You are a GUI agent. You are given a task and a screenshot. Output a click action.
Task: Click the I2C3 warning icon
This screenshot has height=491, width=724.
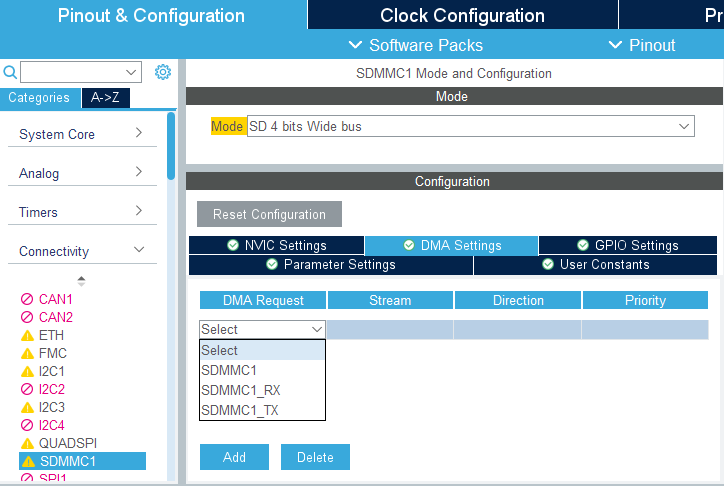click(27, 407)
